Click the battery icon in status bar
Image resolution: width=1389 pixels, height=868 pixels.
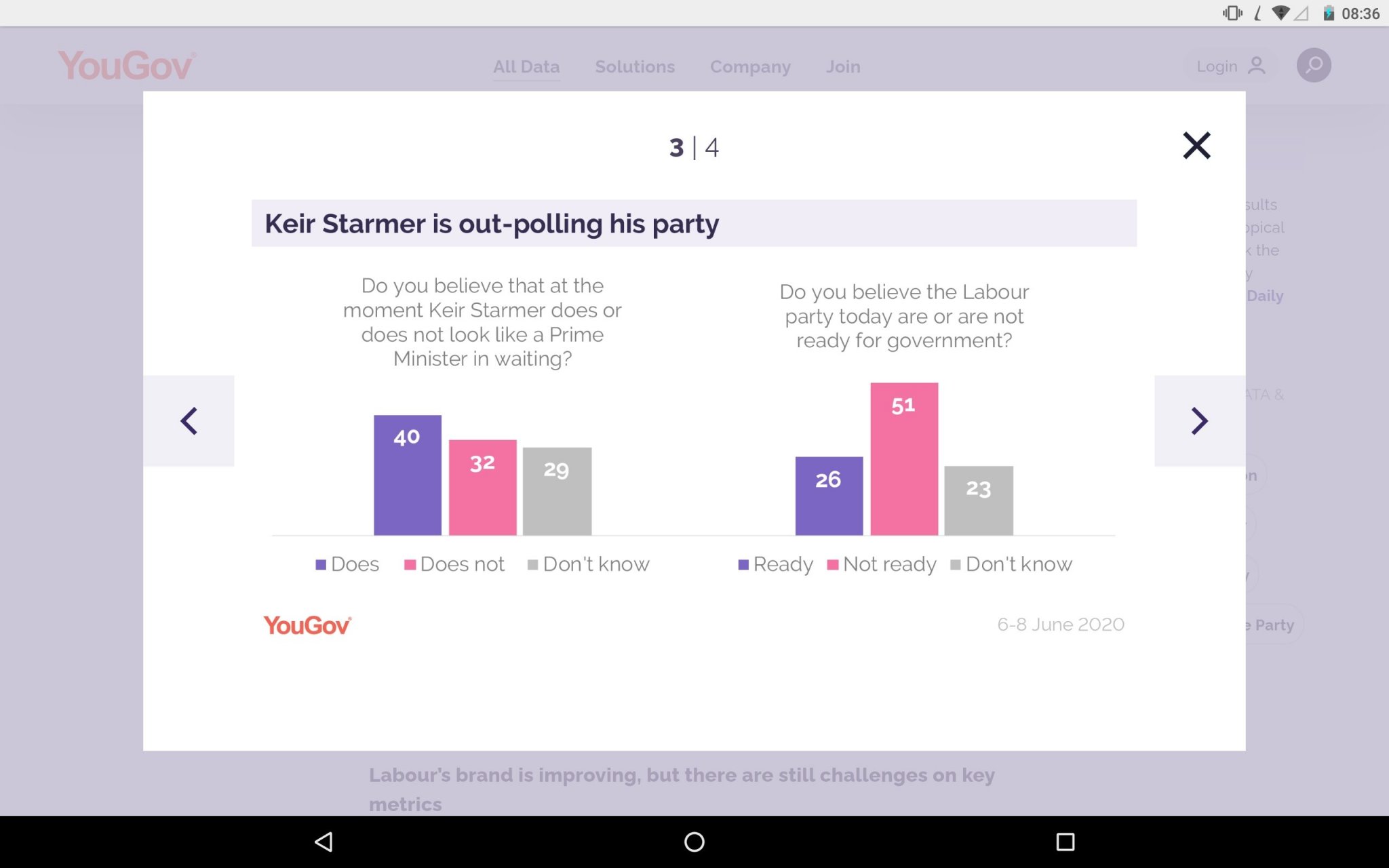point(1328,14)
